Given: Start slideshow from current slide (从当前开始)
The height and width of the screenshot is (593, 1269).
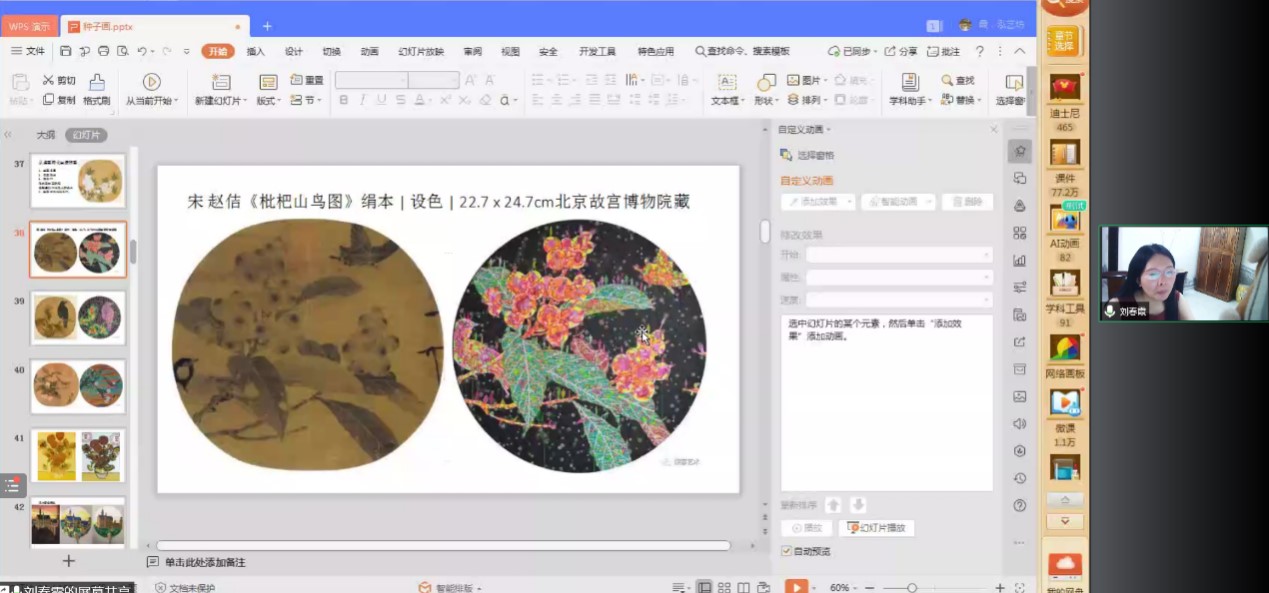Looking at the screenshot, I should [x=151, y=82].
